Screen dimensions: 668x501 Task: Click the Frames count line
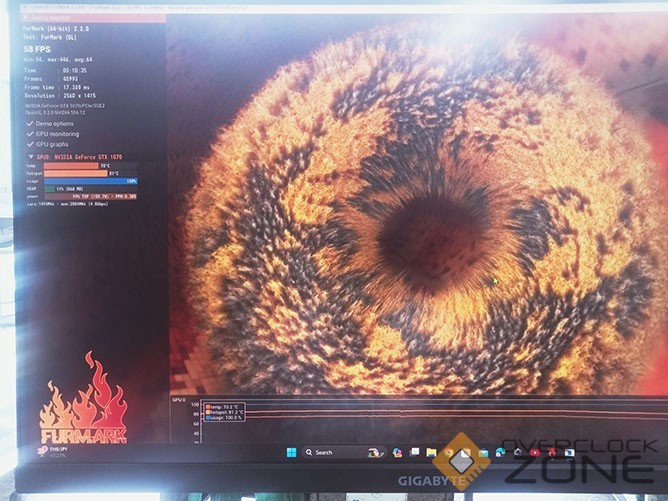51,79
